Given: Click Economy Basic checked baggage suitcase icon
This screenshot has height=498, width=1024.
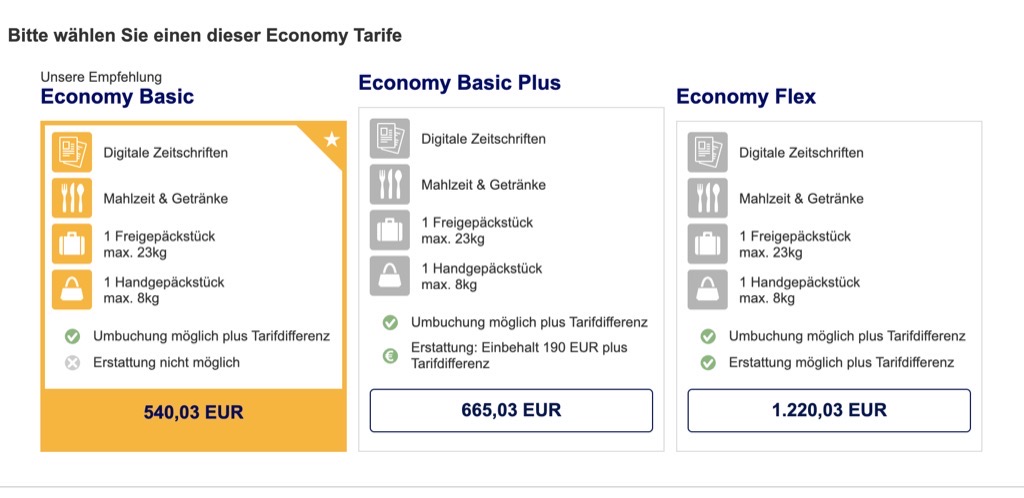Looking at the screenshot, I should click(x=72, y=243).
